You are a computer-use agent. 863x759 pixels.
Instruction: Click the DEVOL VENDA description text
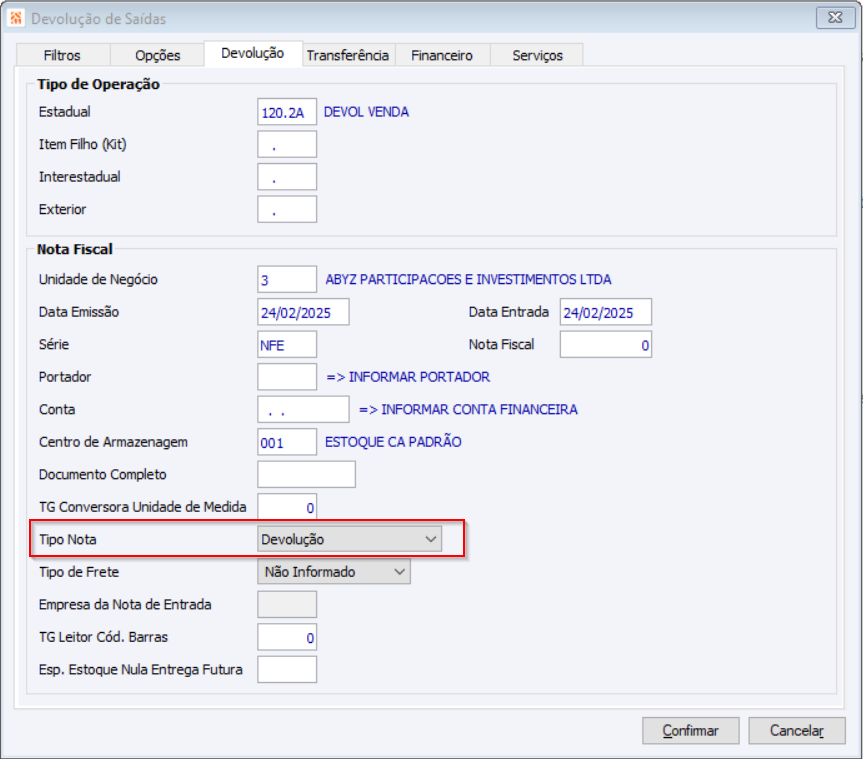[x=366, y=112]
